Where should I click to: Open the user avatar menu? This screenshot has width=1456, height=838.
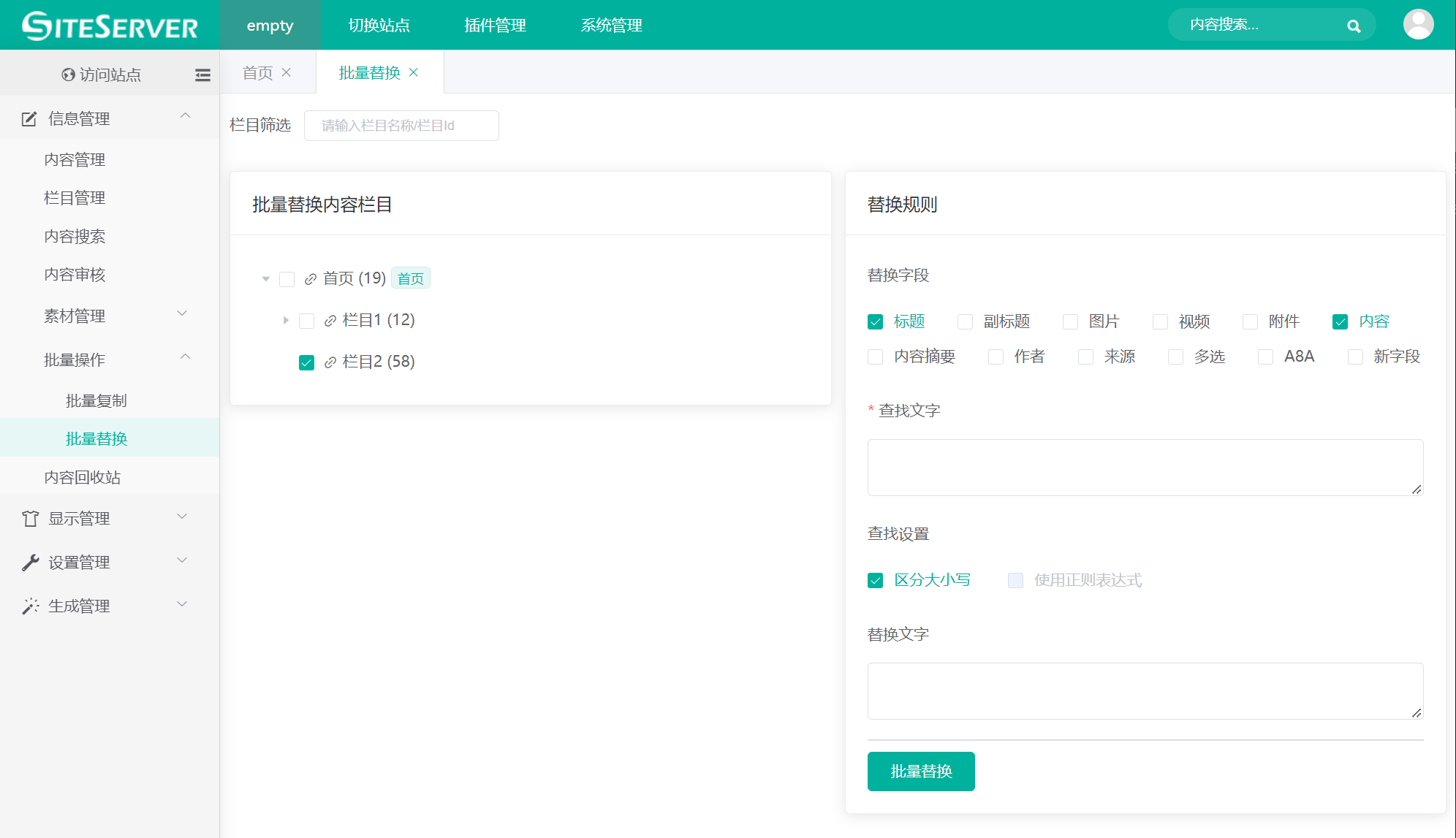tap(1418, 25)
